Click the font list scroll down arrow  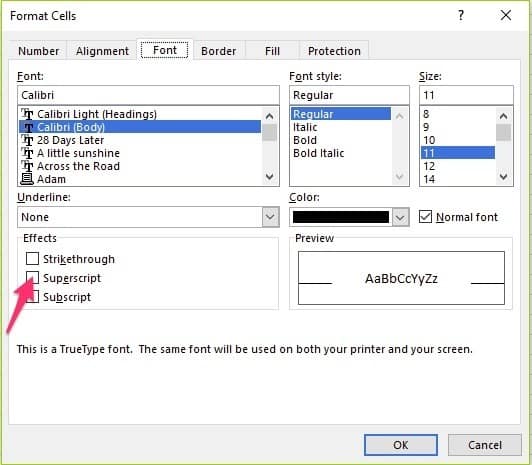[x=270, y=177]
